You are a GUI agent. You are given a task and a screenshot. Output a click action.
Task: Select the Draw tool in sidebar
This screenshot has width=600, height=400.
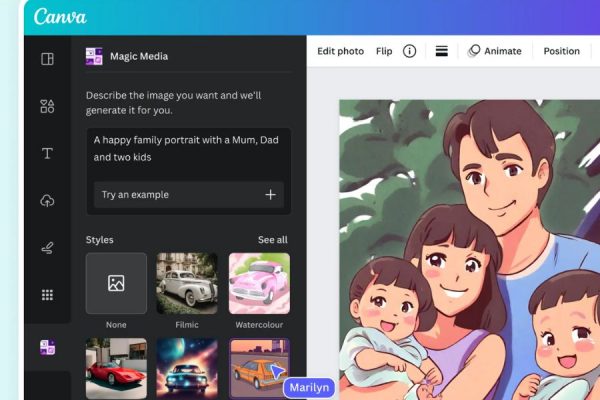click(x=47, y=248)
